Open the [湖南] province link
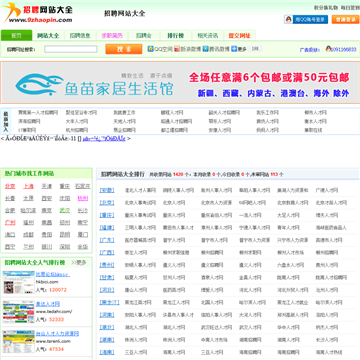The image size is (360, 360). [107, 340]
